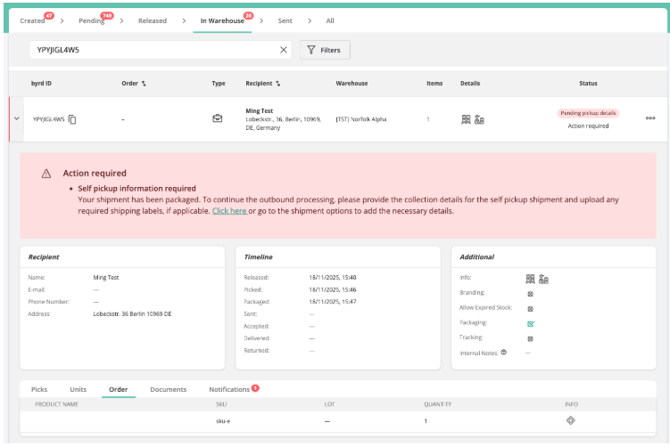
Task: Click the shipment type box icon
Action: coord(217,119)
